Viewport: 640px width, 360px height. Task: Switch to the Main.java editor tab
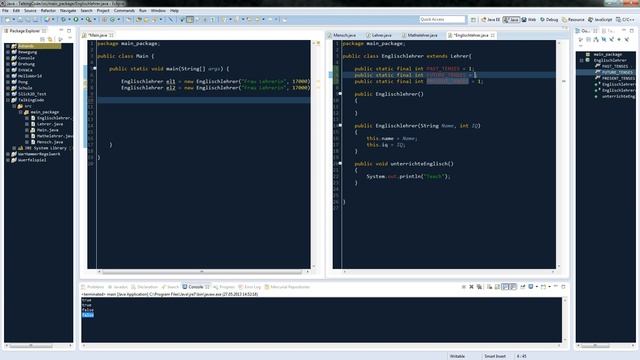(98, 36)
